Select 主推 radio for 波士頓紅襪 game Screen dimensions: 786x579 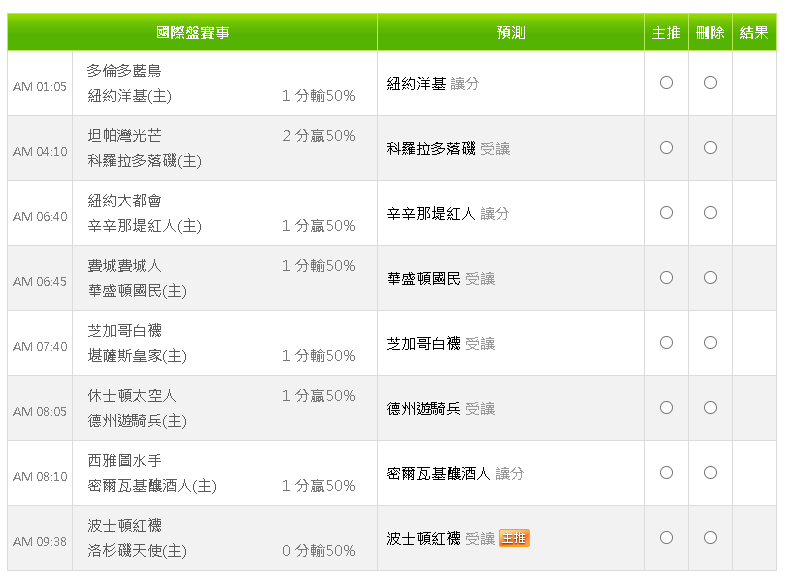point(666,538)
